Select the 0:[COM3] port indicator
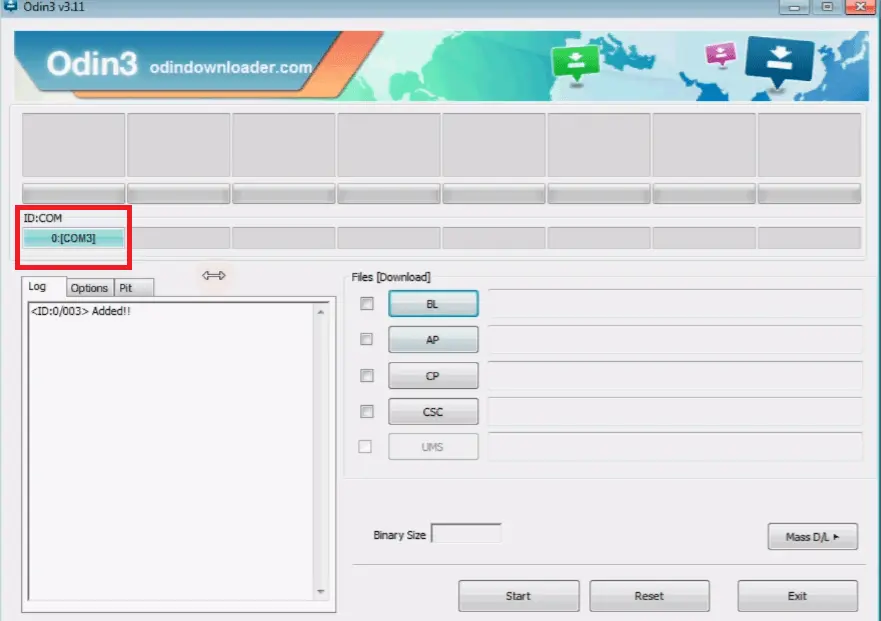Image resolution: width=881 pixels, height=621 pixels. pos(74,238)
